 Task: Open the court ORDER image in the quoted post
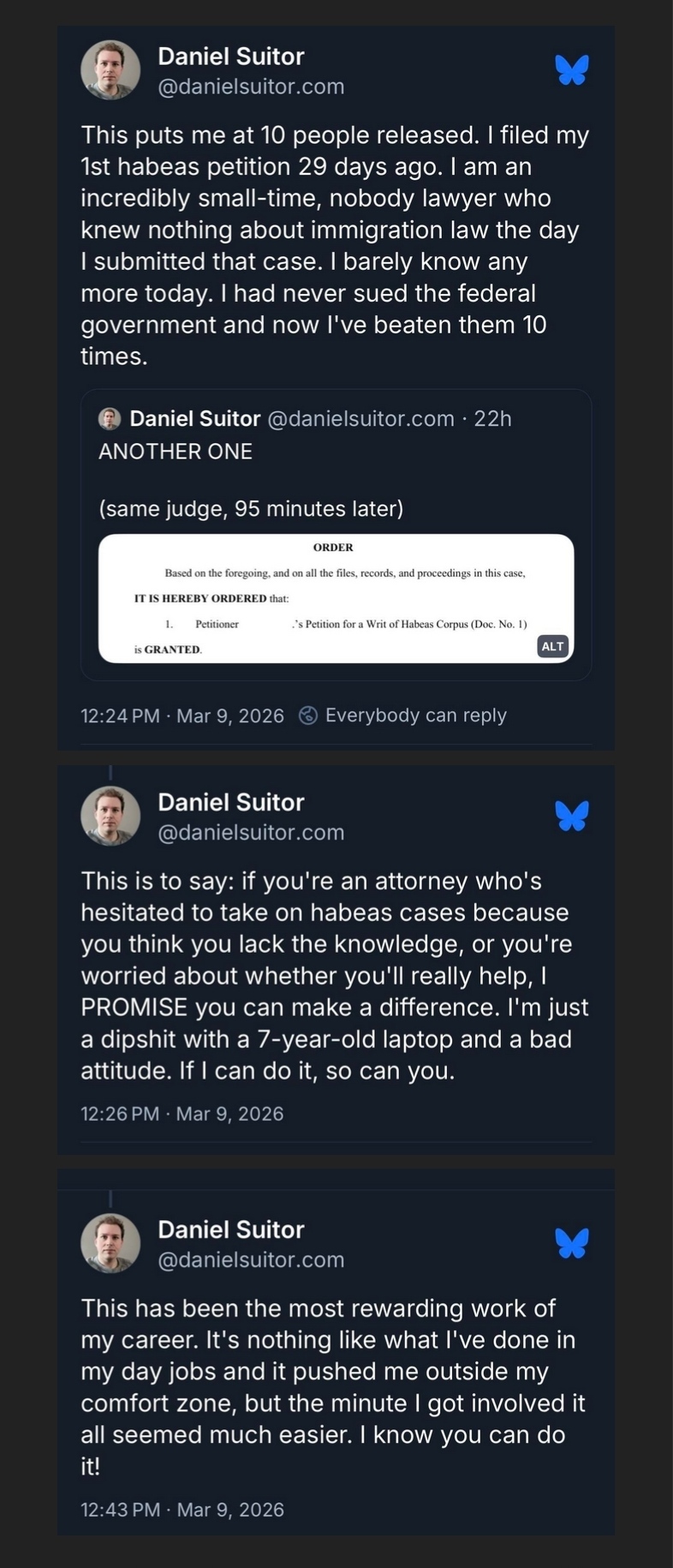tap(336, 598)
